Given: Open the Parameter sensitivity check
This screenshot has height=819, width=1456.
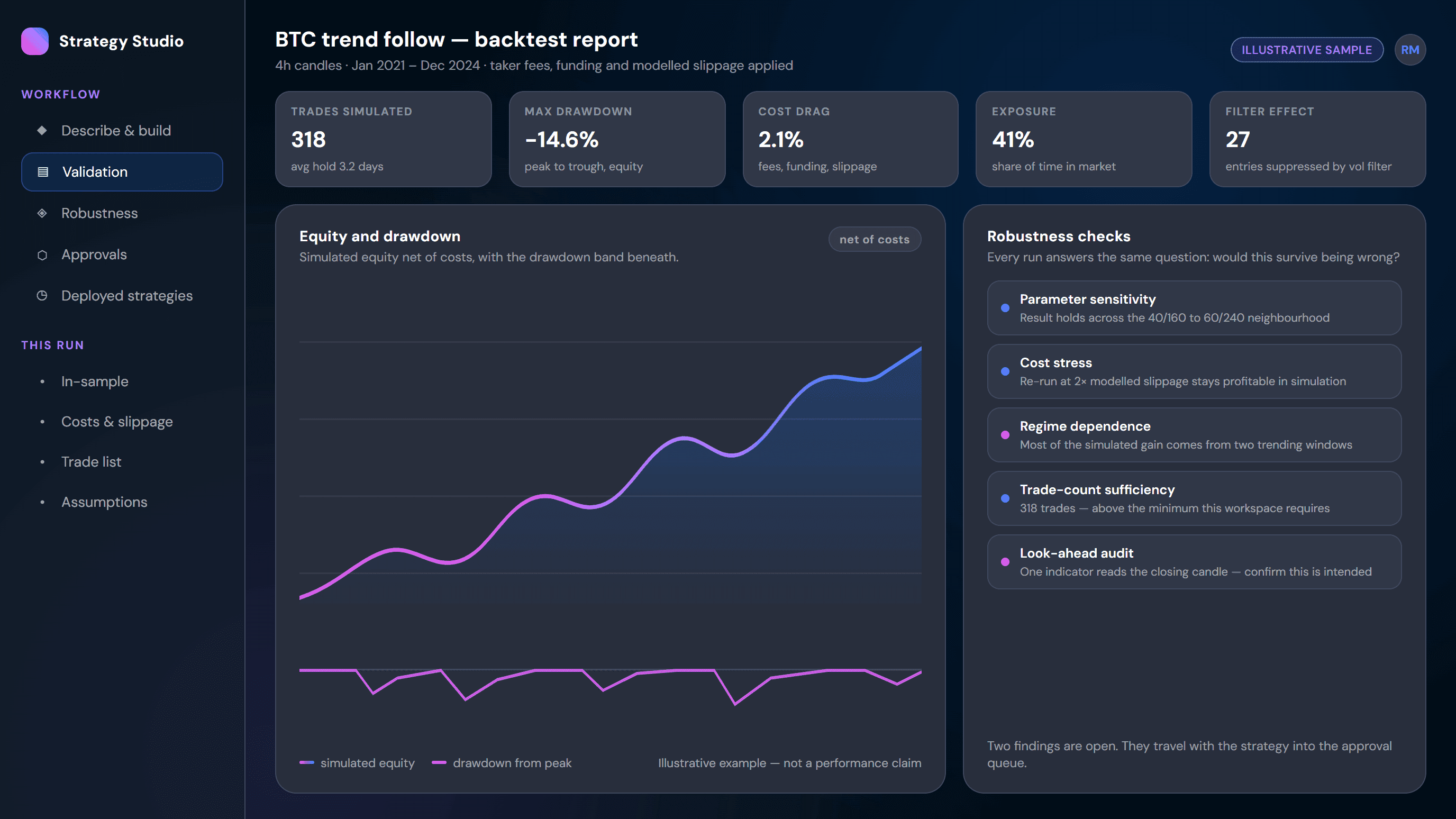Looking at the screenshot, I should pyautogui.click(x=1194, y=308).
